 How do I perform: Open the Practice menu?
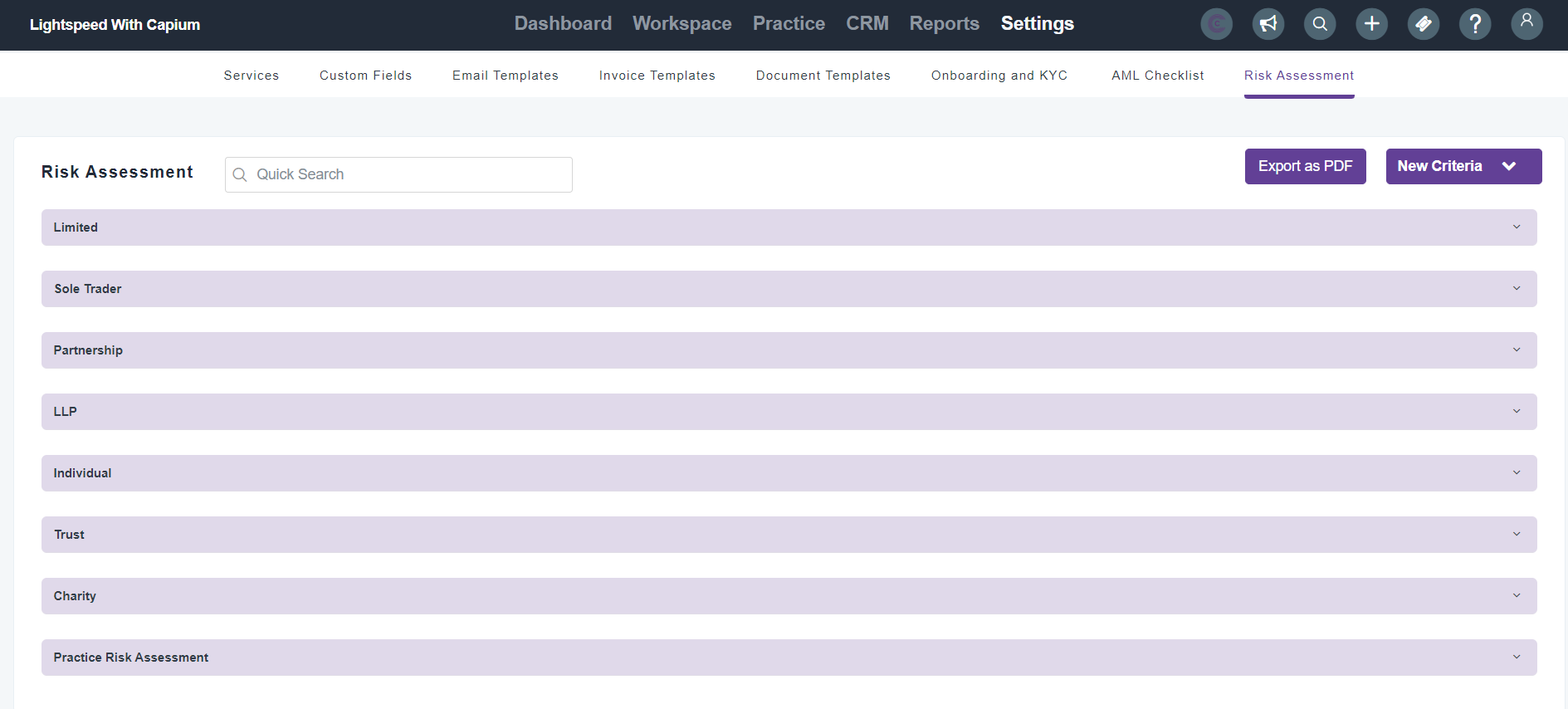(x=789, y=24)
